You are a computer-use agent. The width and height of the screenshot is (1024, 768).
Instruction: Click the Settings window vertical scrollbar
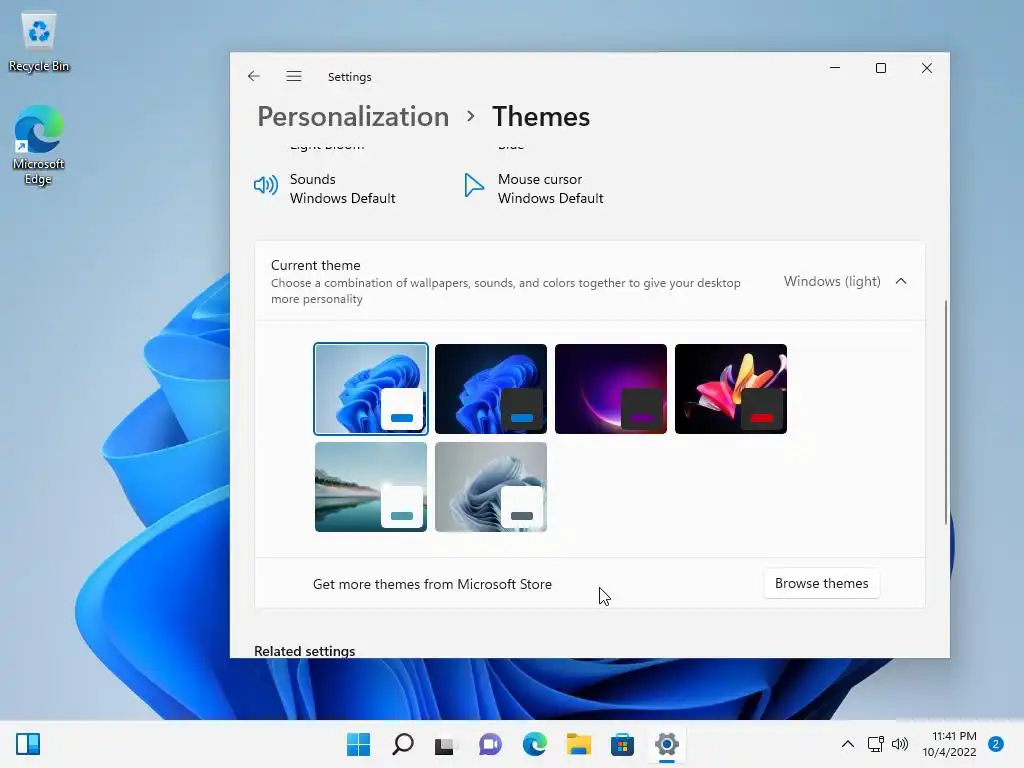pos(946,411)
